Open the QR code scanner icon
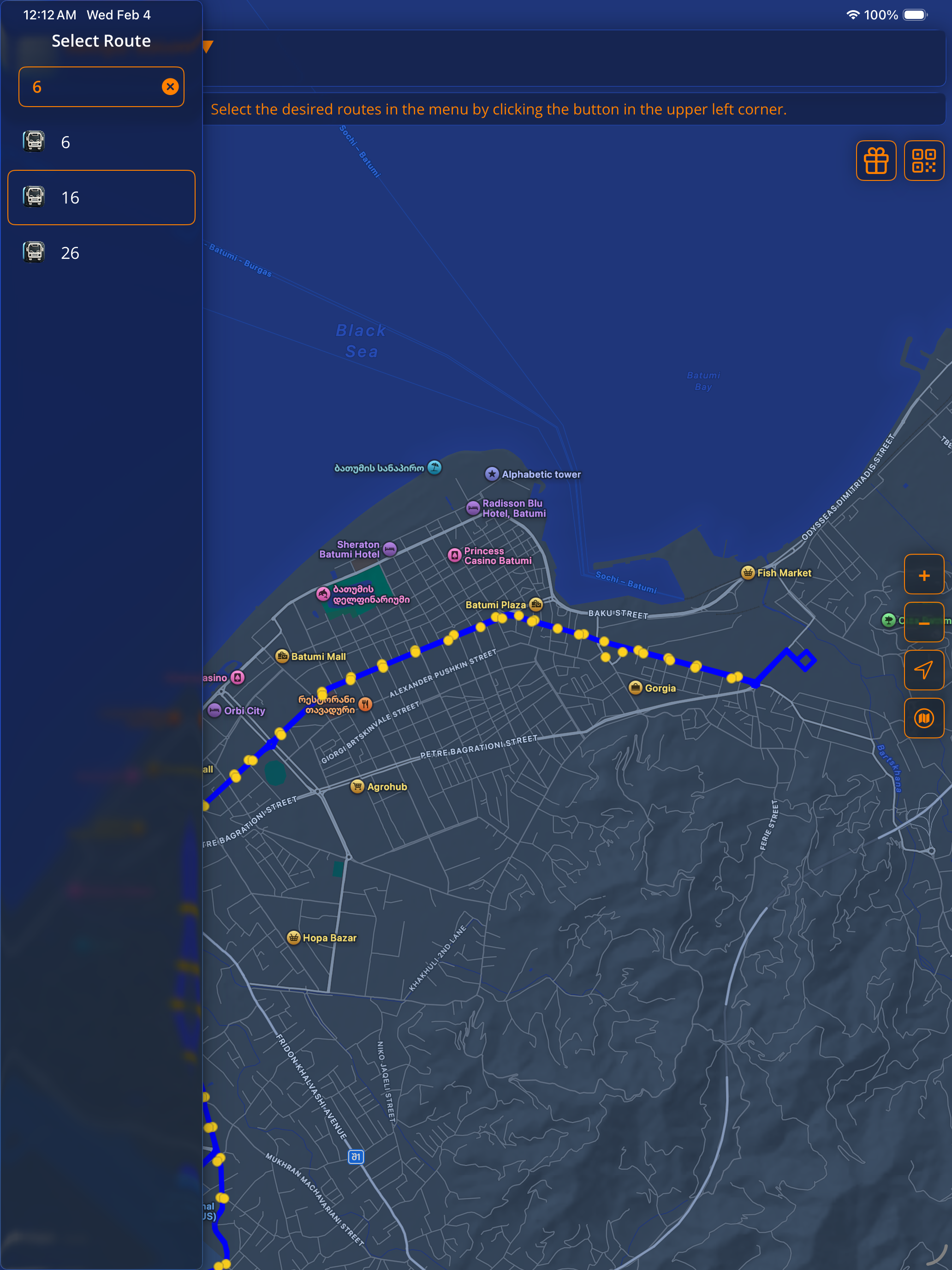The image size is (952, 1270). (x=924, y=161)
